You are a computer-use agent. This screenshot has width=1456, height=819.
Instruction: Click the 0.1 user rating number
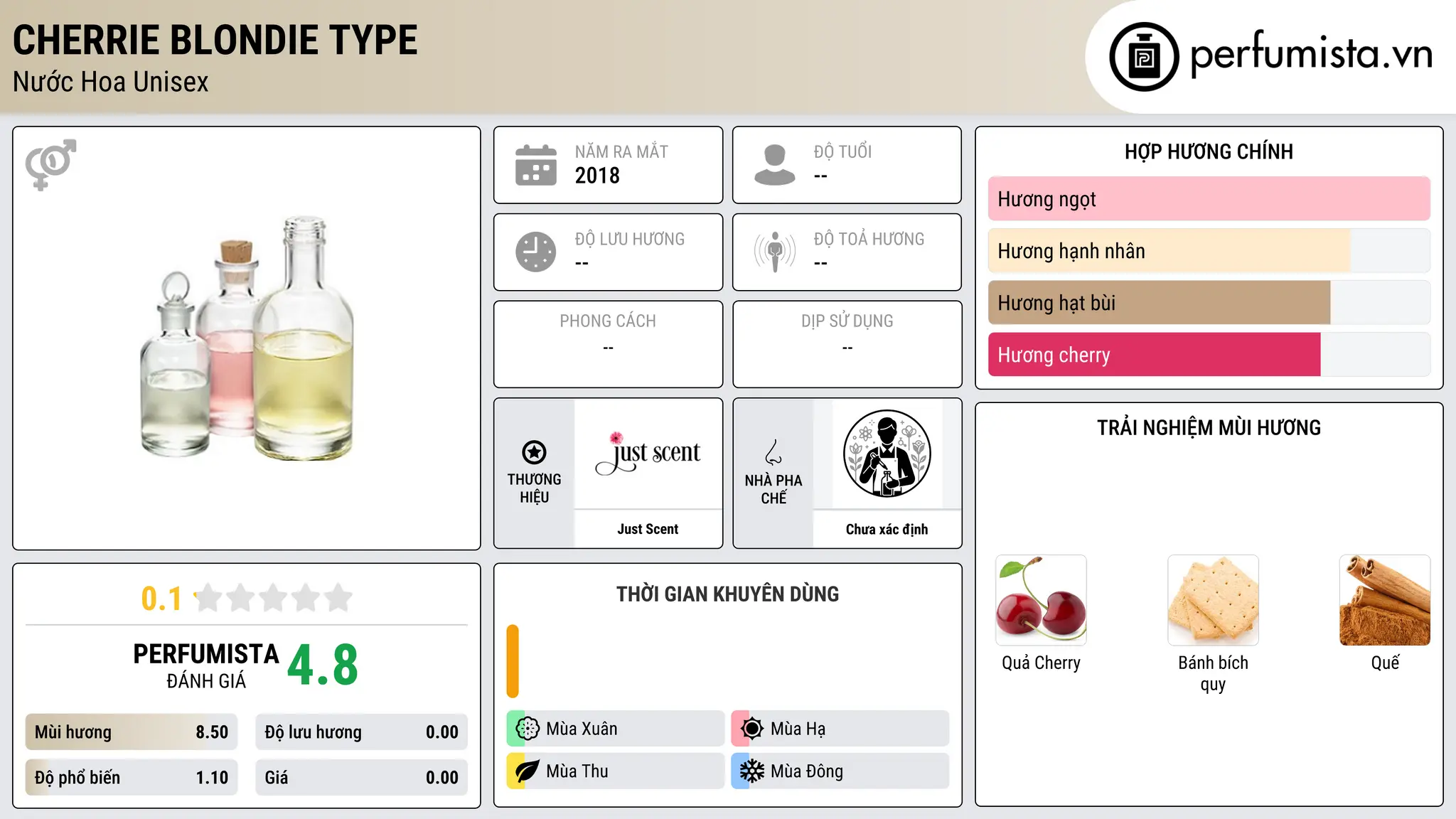(x=161, y=599)
